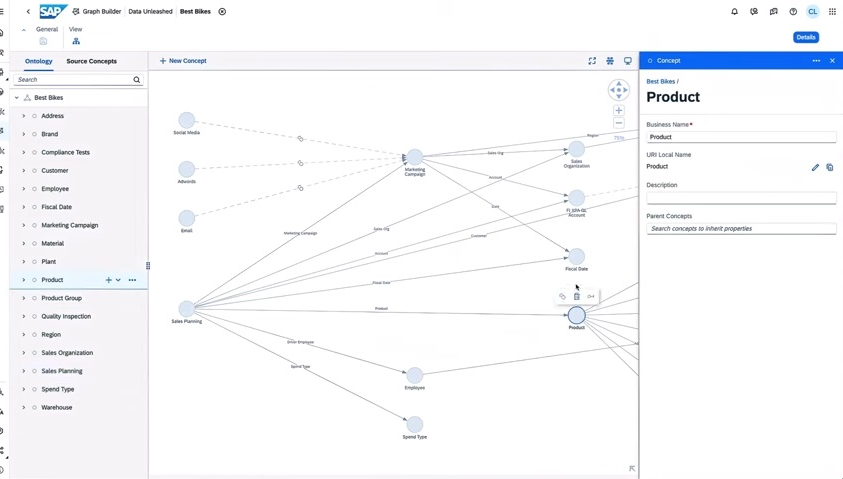Click the save icon under General
This screenshot has height=479, width=843.
tap(43, 41)
